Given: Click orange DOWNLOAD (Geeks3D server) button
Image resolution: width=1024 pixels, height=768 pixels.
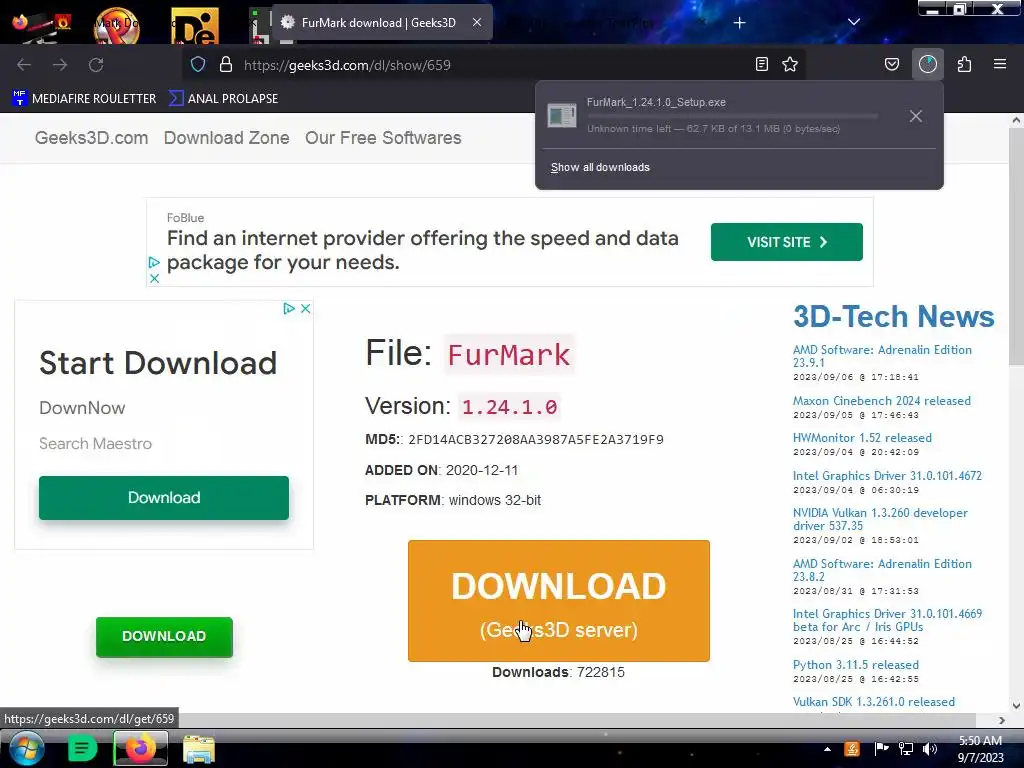Looking at the screenshot, I should click(559, 601).
